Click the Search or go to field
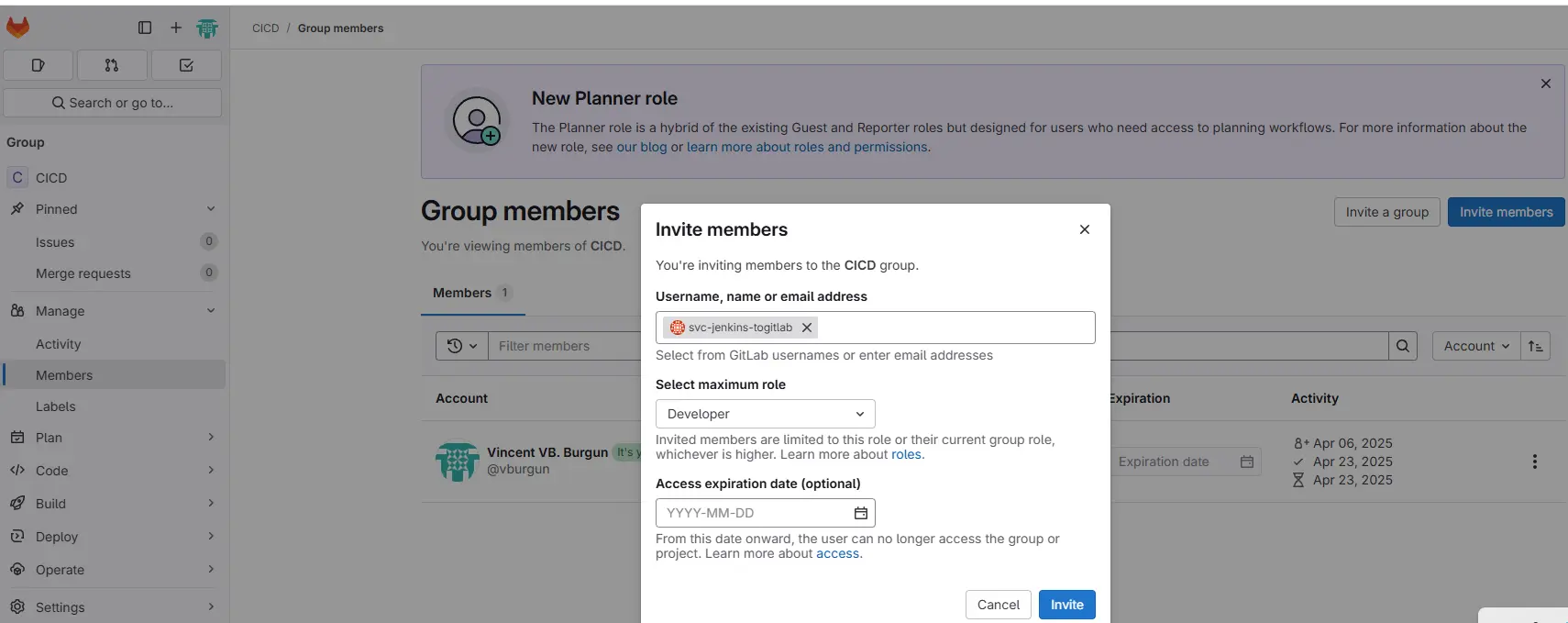Image resolution: width=1568 pixels, height=623 pixels. pos(113,103)
